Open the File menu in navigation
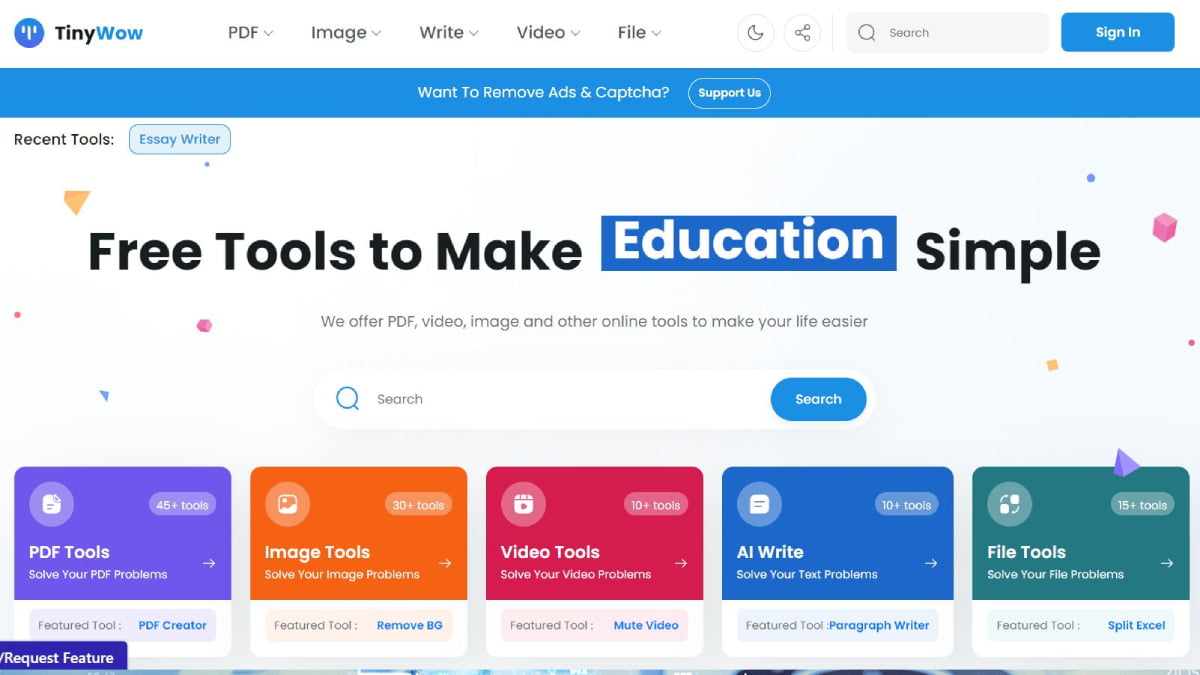Viewport: 1200px width, 675px height. 639,33
